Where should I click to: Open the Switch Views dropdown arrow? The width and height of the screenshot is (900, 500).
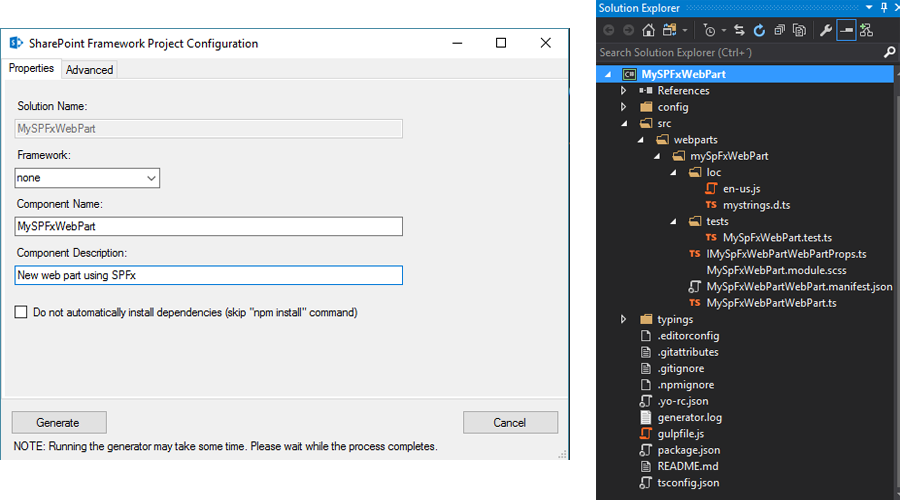[685, 30]
